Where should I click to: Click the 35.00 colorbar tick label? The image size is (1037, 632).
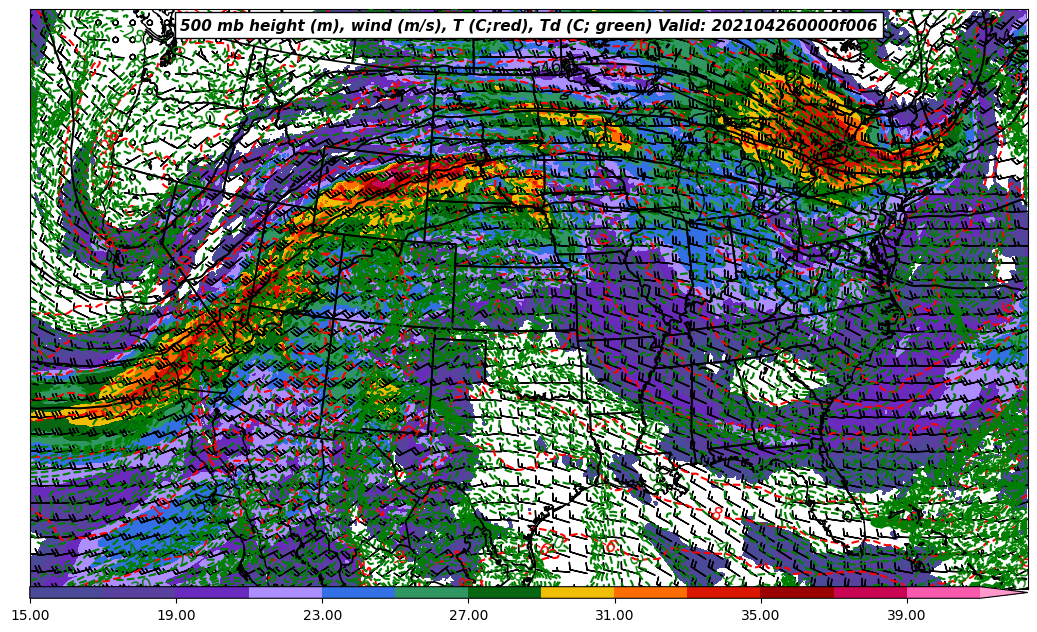(x=760, y=616)
